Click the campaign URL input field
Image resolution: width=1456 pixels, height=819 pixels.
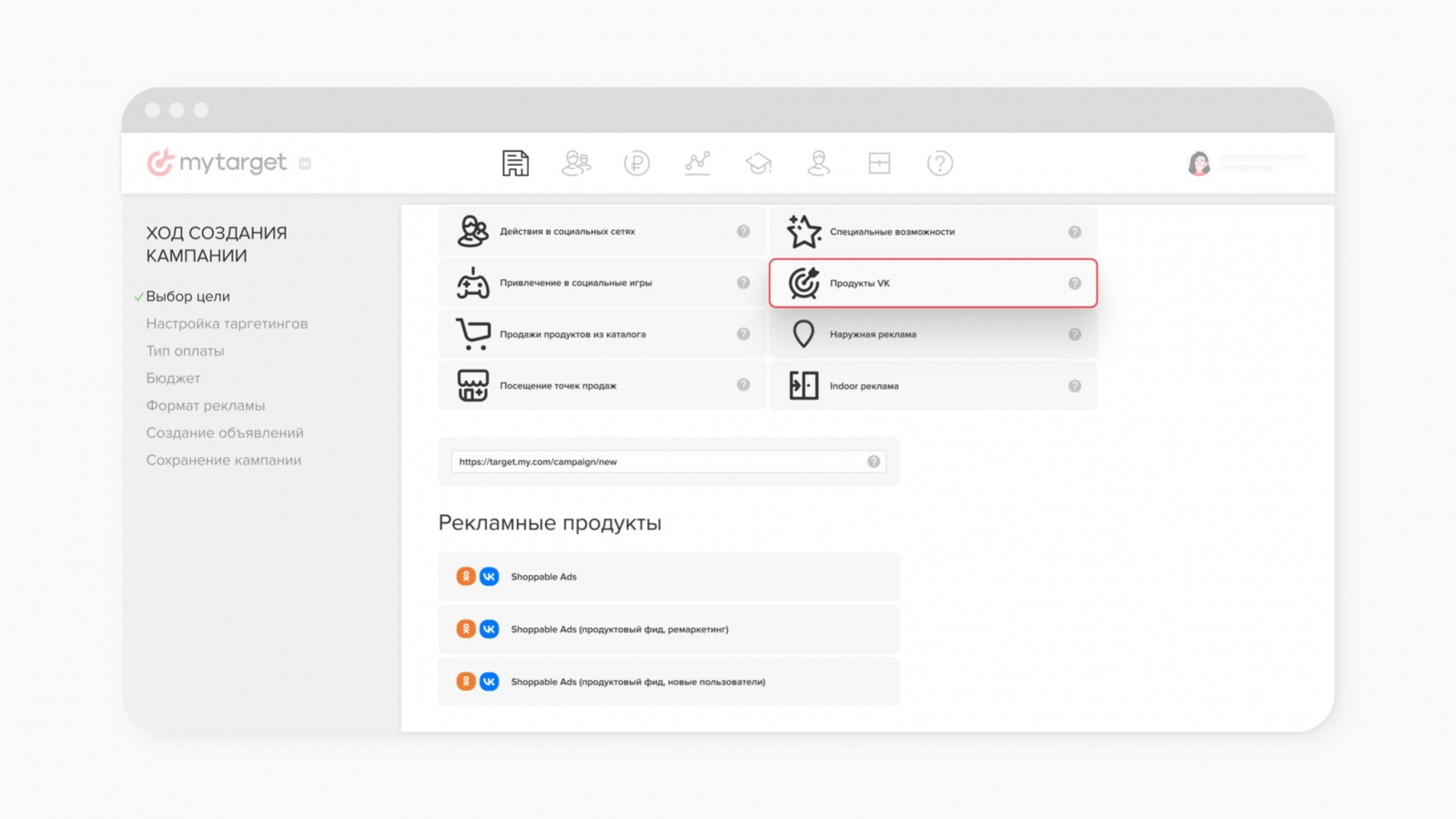click(669, 461)
